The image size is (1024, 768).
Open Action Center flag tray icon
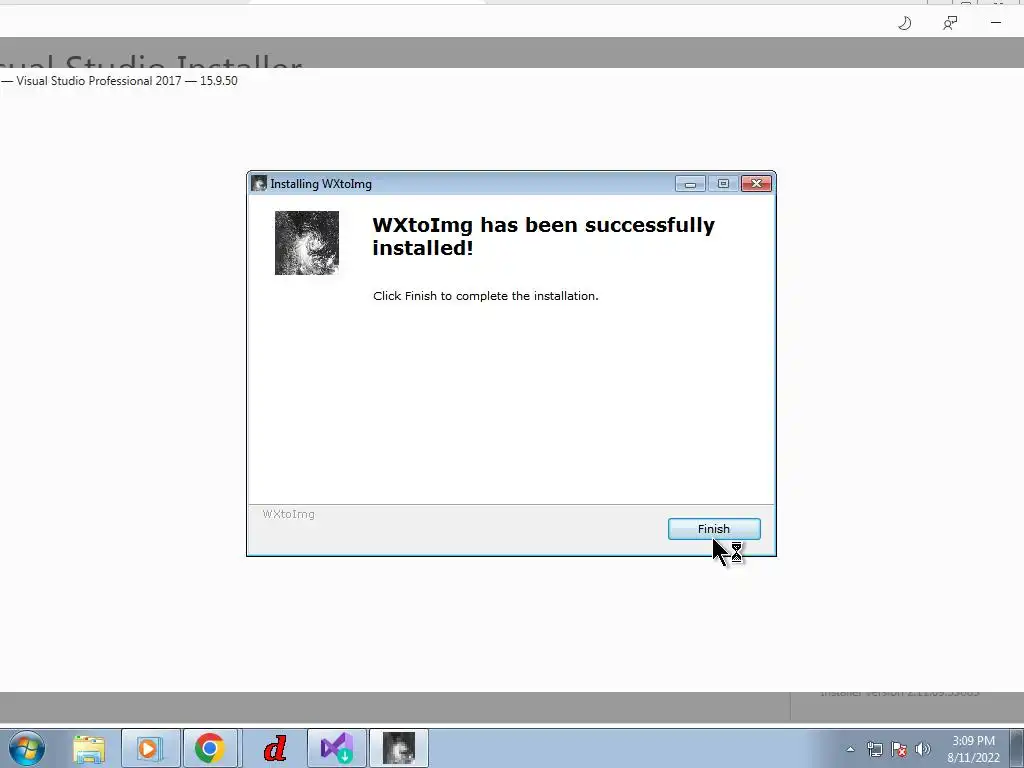pos(899,749)
